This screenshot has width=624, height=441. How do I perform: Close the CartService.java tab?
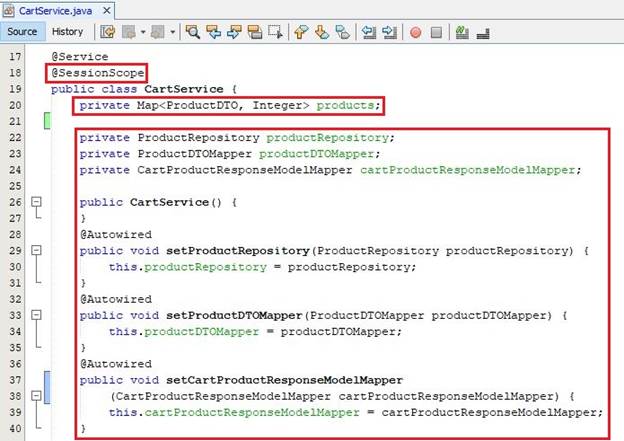click(107, 10)
